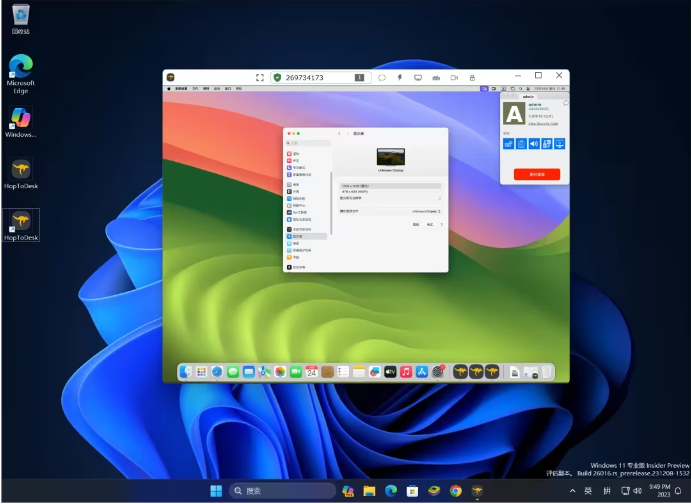
Task: Open the chat bubble icon in remote toolbar
Action: 381,77
